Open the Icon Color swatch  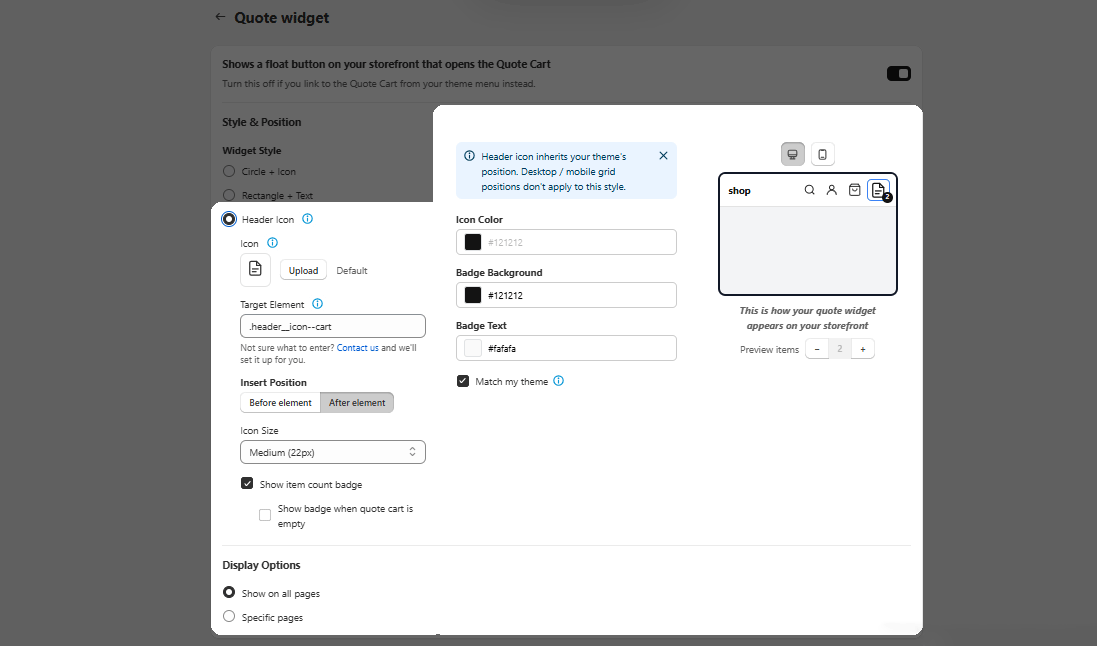point(473,242)
